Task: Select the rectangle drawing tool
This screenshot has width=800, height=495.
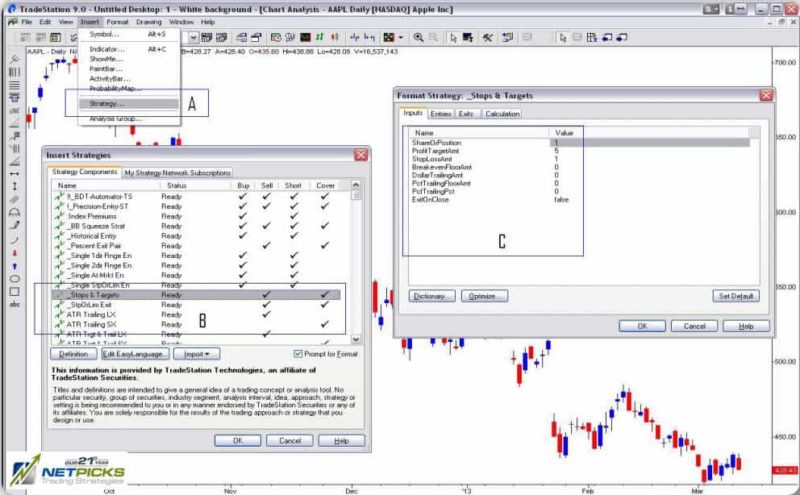Action: pos(14,292)
